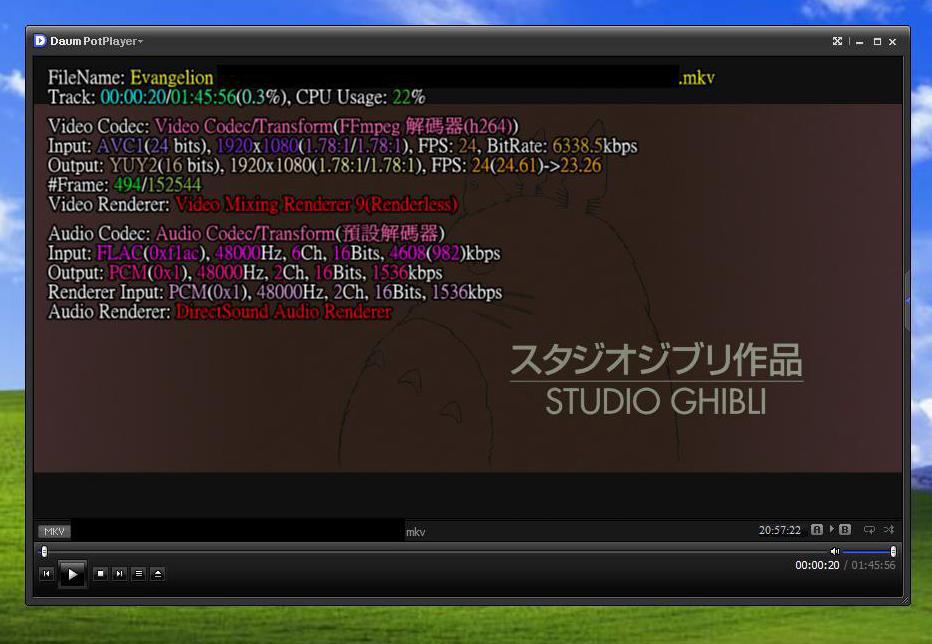Click the MKV format badge
932x644 pixels.
tap(54, 531)
